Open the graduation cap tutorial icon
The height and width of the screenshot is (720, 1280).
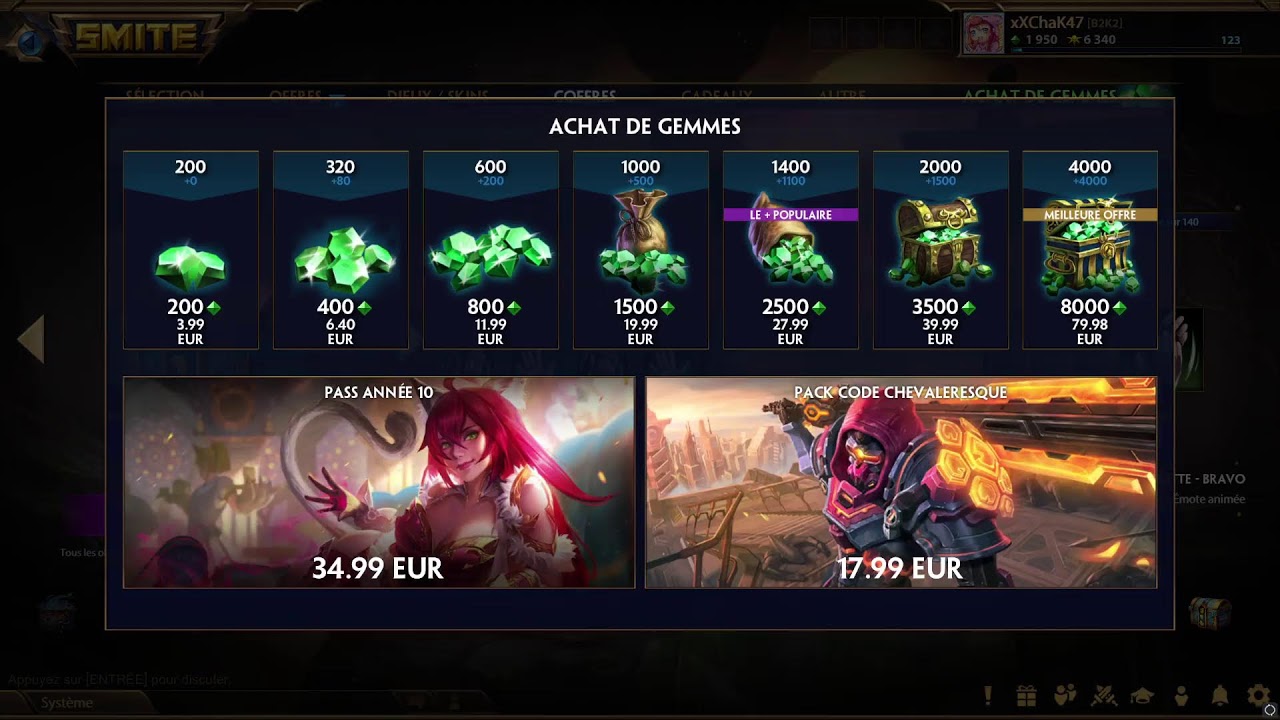pyautogui.click(x=1142, y=695)
